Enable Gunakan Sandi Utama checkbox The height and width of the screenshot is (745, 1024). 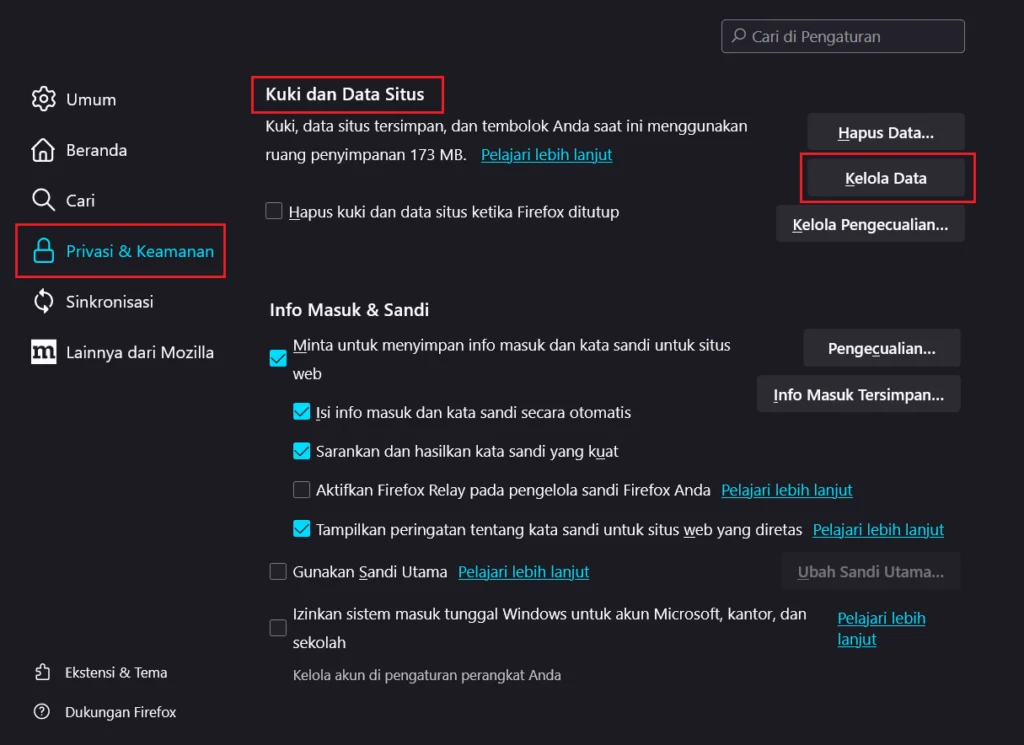278,571
